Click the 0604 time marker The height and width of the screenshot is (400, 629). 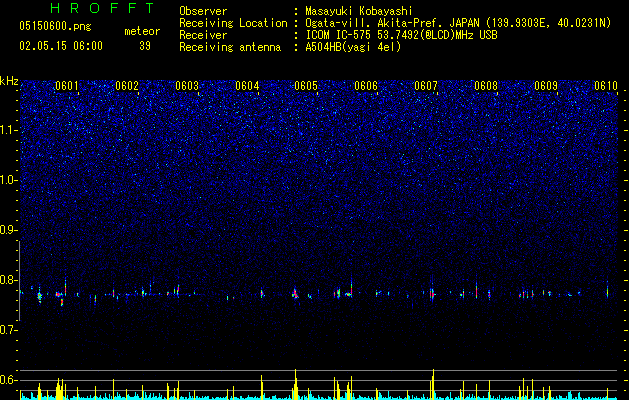tap(247, 86)
